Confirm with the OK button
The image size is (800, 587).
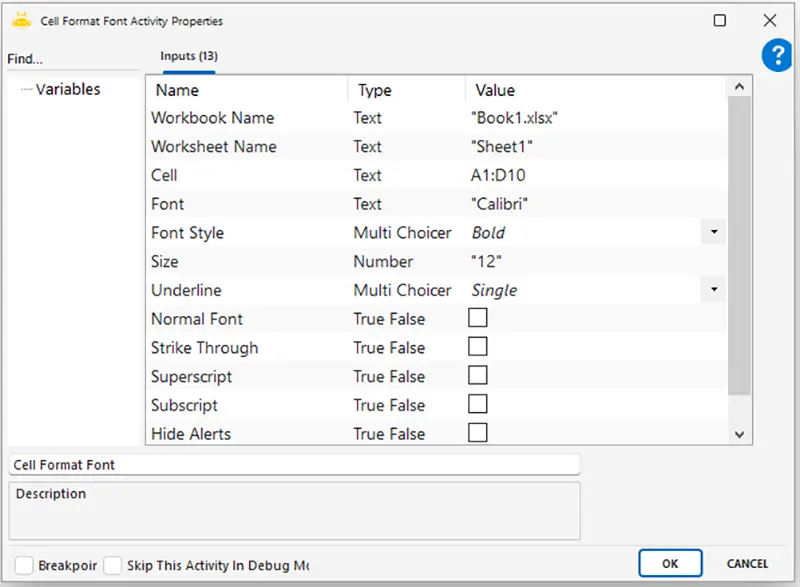(670, 564)
